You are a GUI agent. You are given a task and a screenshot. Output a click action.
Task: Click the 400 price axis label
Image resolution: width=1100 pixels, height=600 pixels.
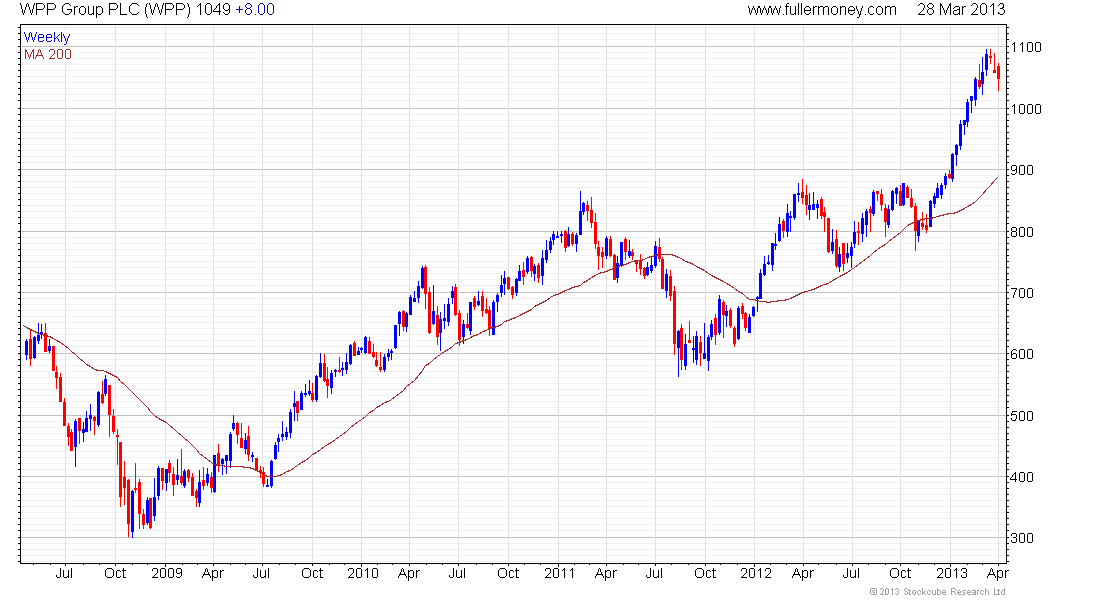[x=1021, y=477]
